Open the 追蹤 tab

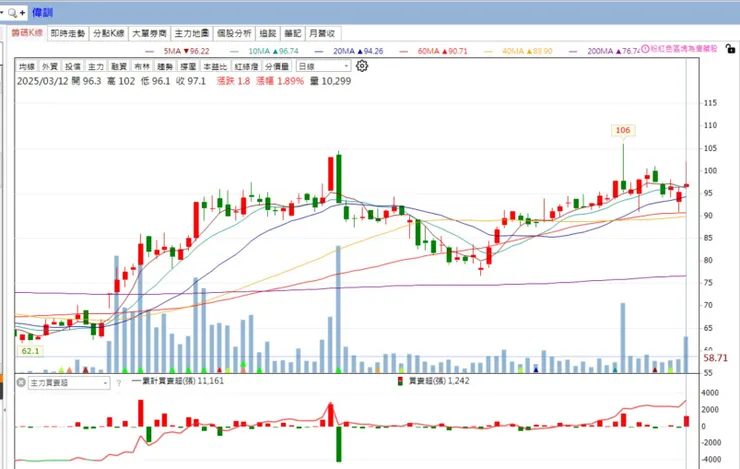point(268,33)
